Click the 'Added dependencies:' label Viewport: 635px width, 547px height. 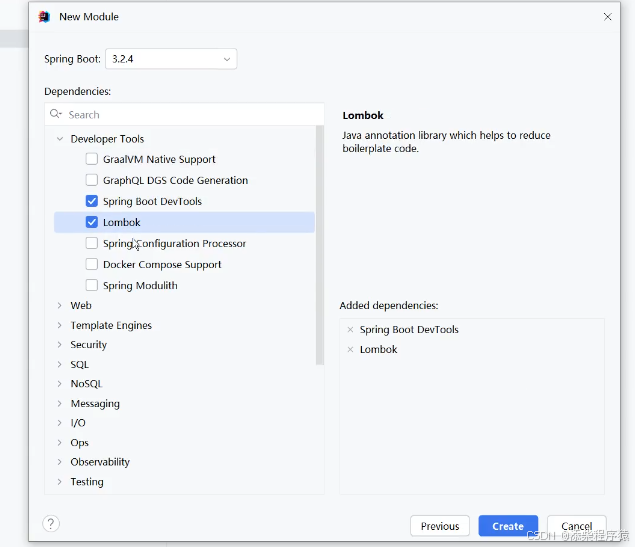pyautogui.click(x=389, y=305)
